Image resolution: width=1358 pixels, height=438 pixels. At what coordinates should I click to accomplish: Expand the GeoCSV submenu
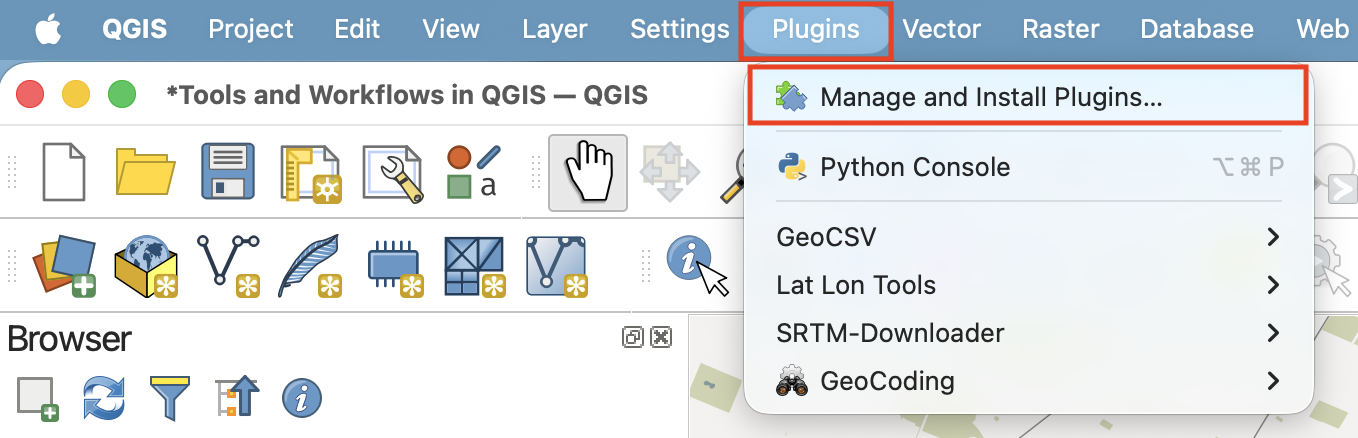click(x=1028, y=237)
